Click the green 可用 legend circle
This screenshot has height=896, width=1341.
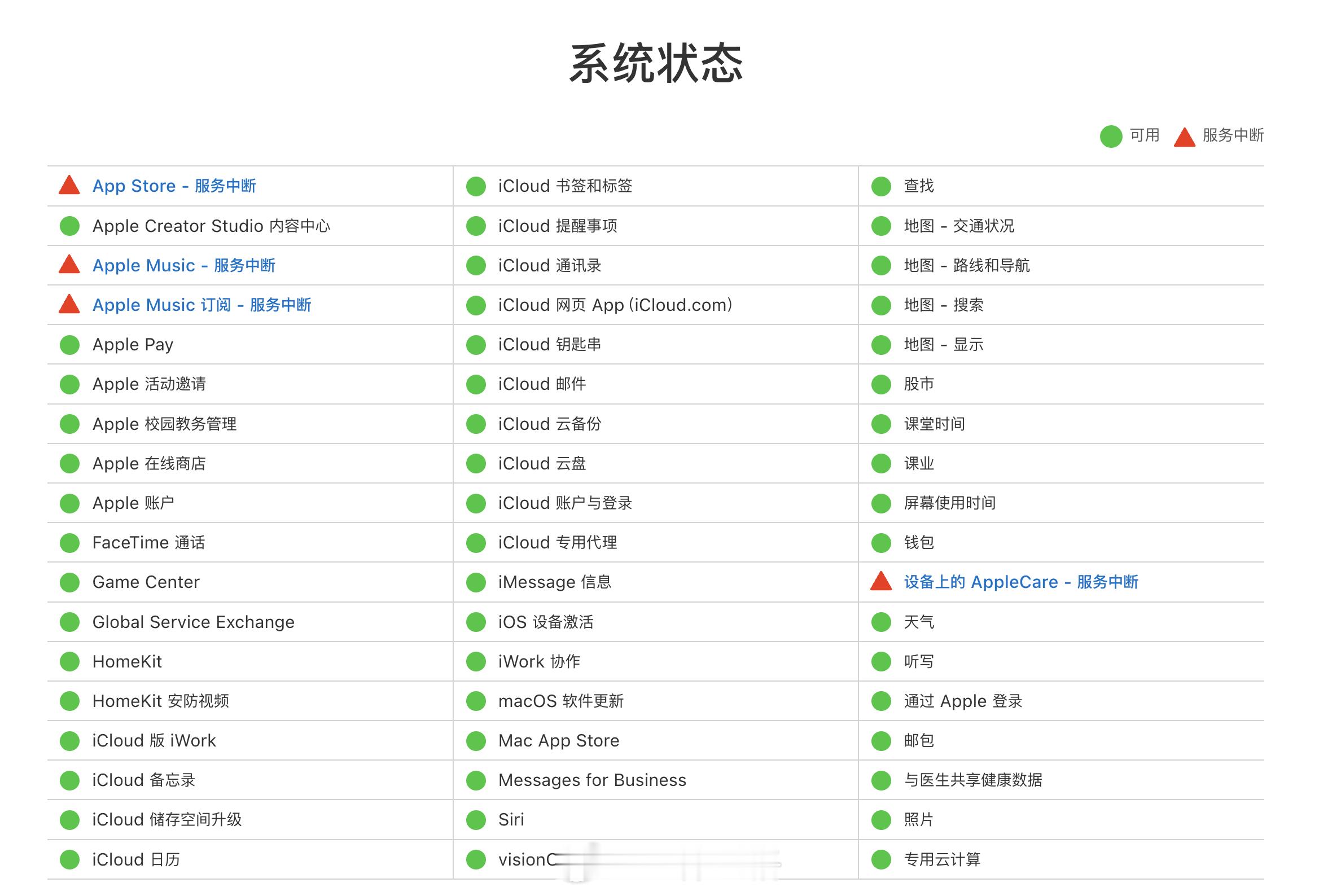click(1111, 136)
